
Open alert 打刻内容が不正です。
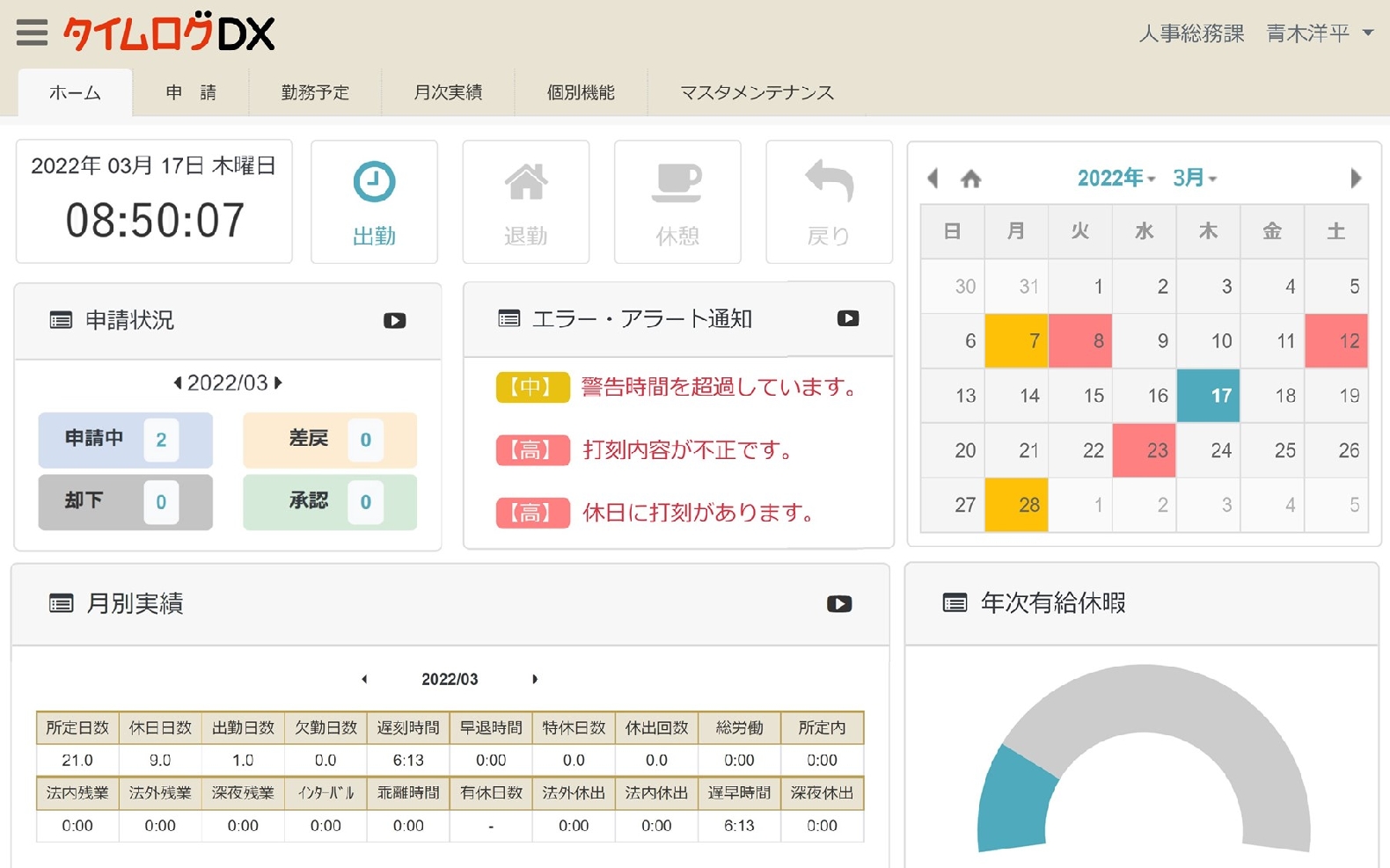coord(689,450)
